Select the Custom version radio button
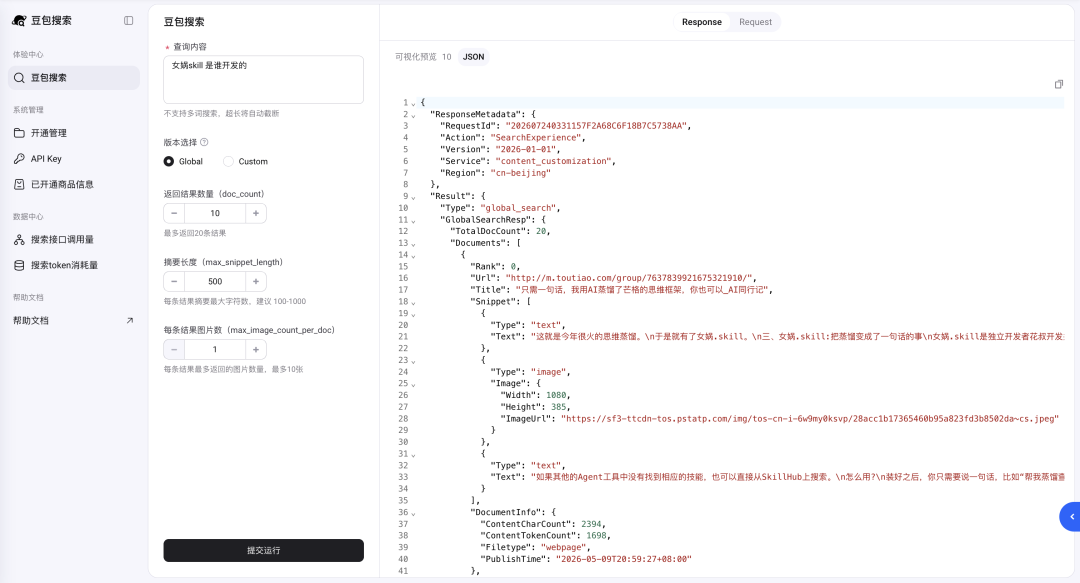The width and height of the screenshot is (1080, 583). pyautogui.click(x=228, y=161)
